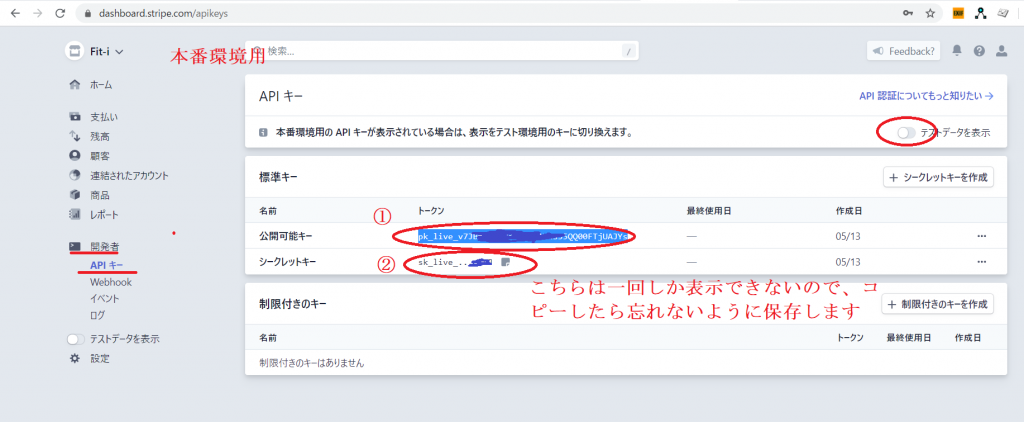The width and height of the screenshot is (1024, 422).
Task: Click the copy icon beside sk_live key
Action: point(505,262)
